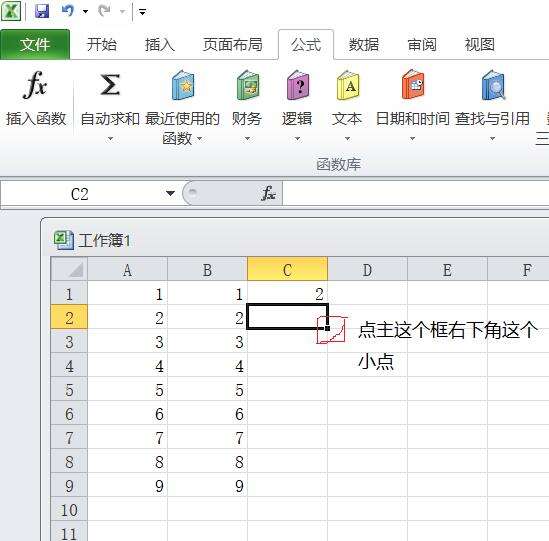Select column B header

[207, 270]
